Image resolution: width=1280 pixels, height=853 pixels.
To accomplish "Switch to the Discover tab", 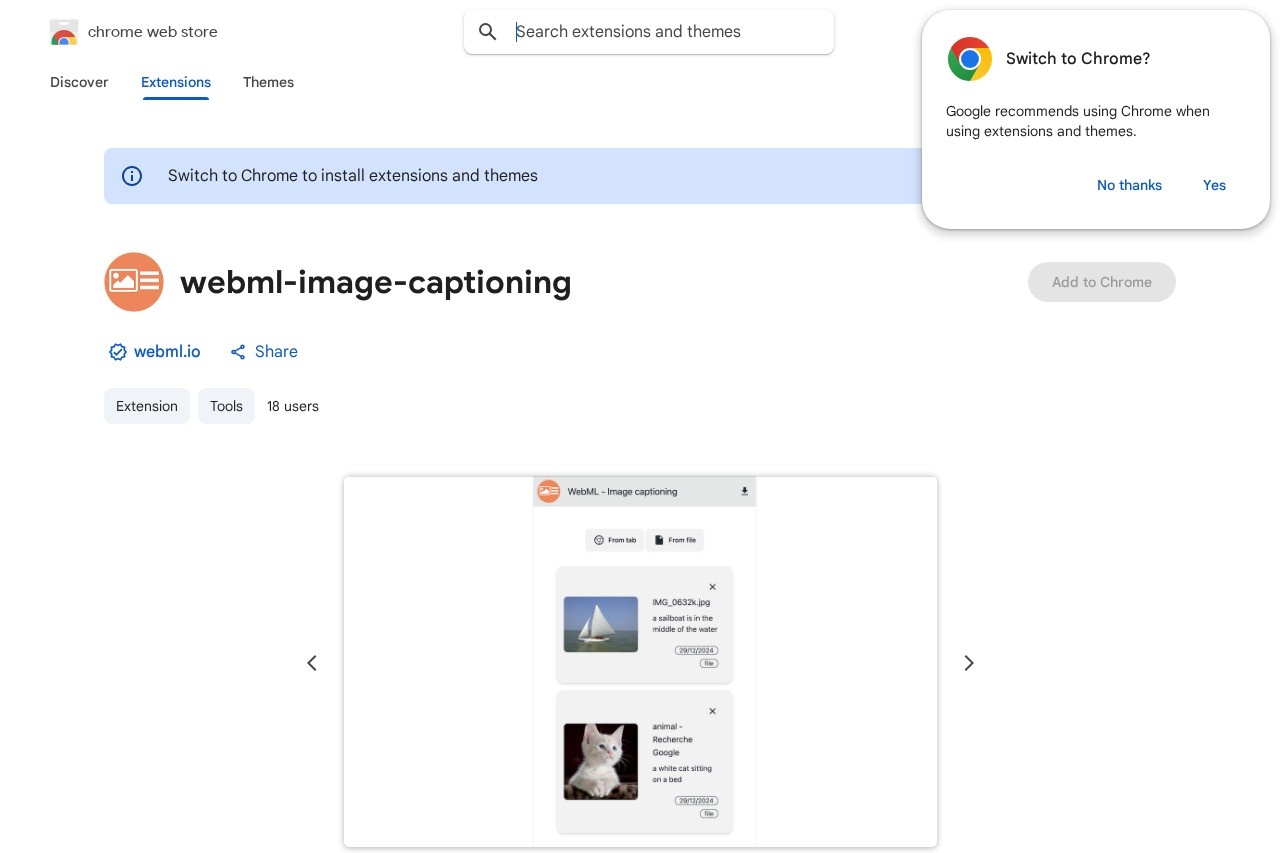I will click(79, 83).
